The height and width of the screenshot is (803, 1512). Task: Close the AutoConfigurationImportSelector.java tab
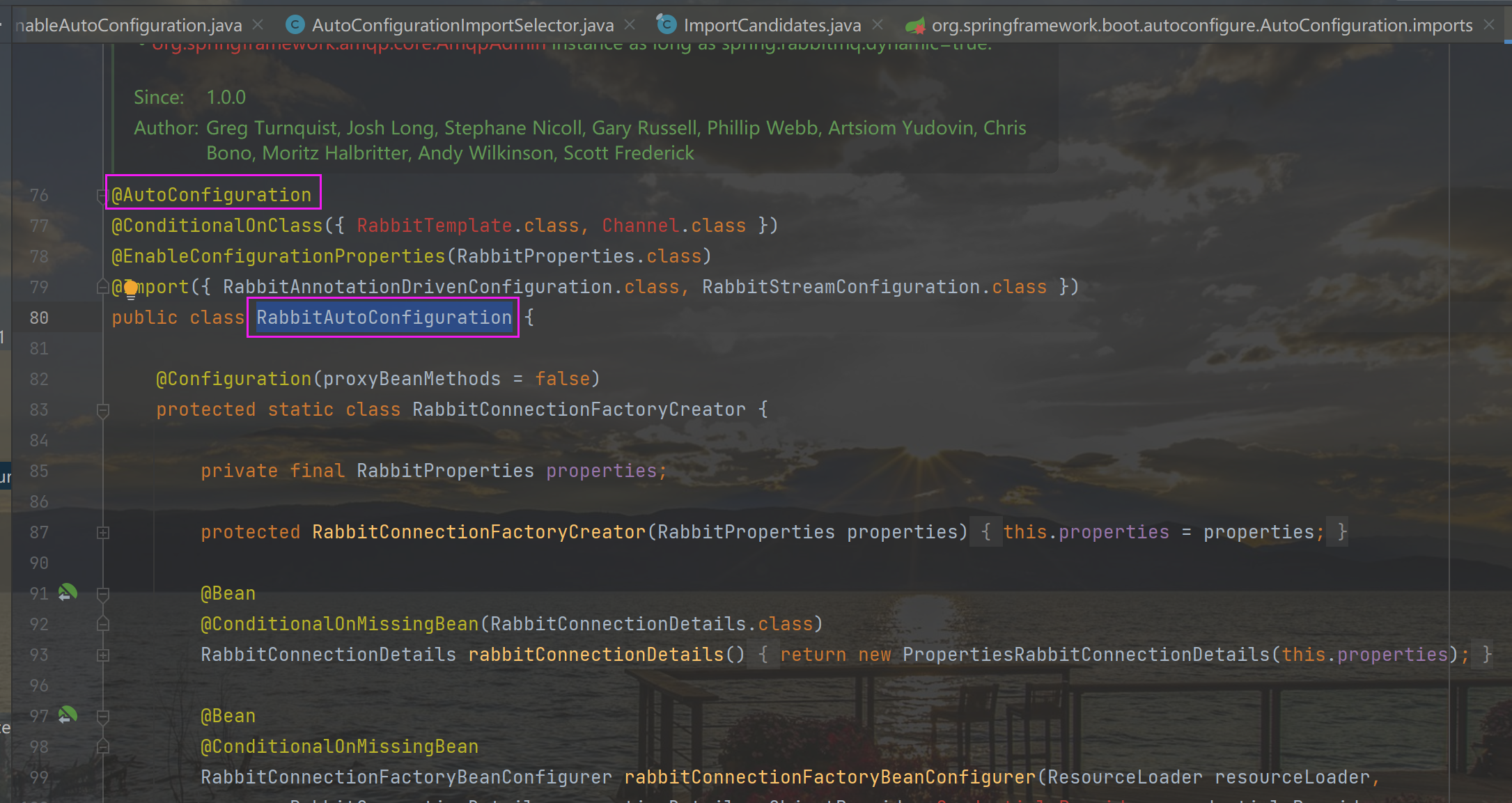point(630,24)
